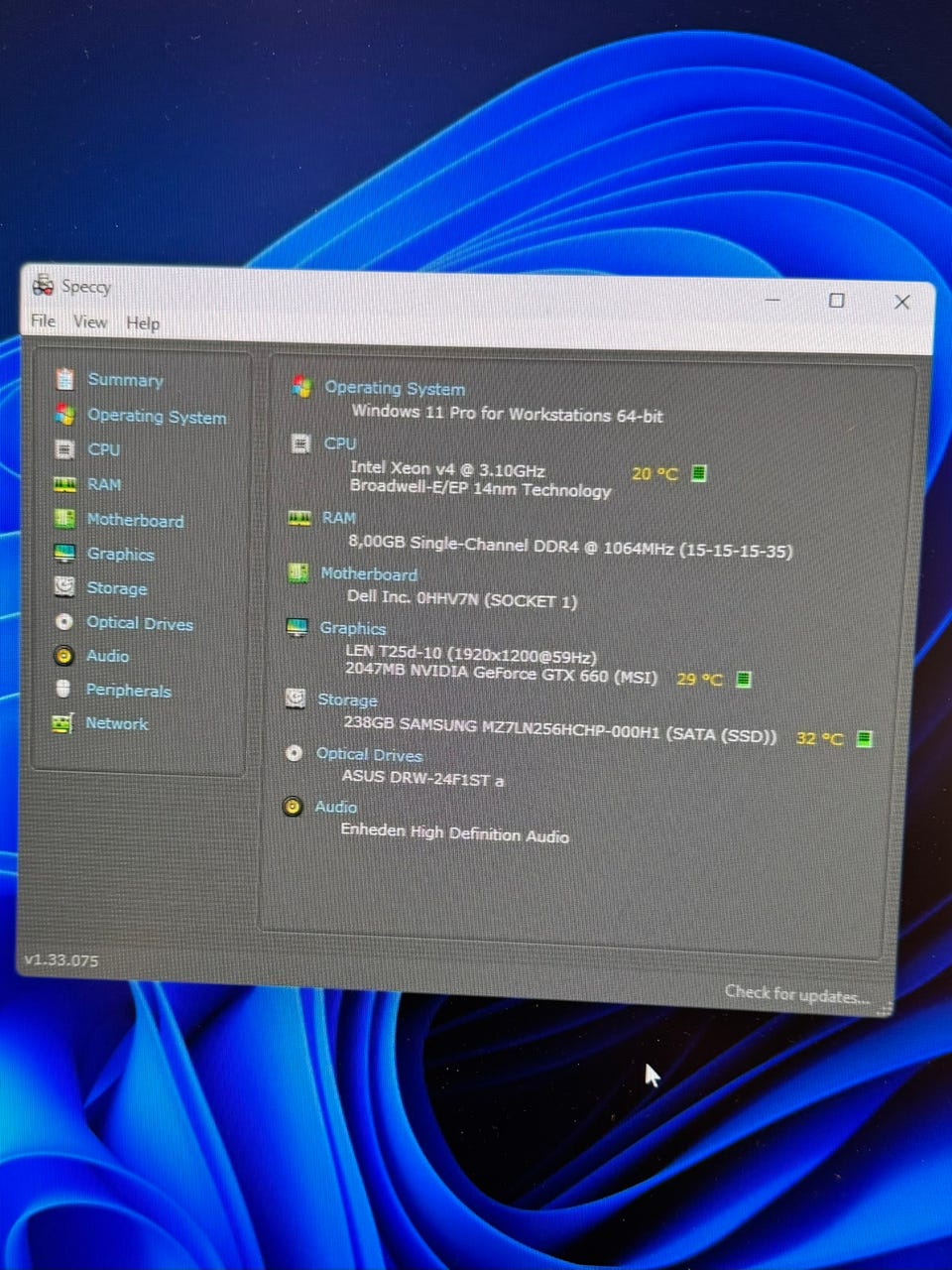
Task: Select Summary in the sidebar
Action: (x=125, y=380)
